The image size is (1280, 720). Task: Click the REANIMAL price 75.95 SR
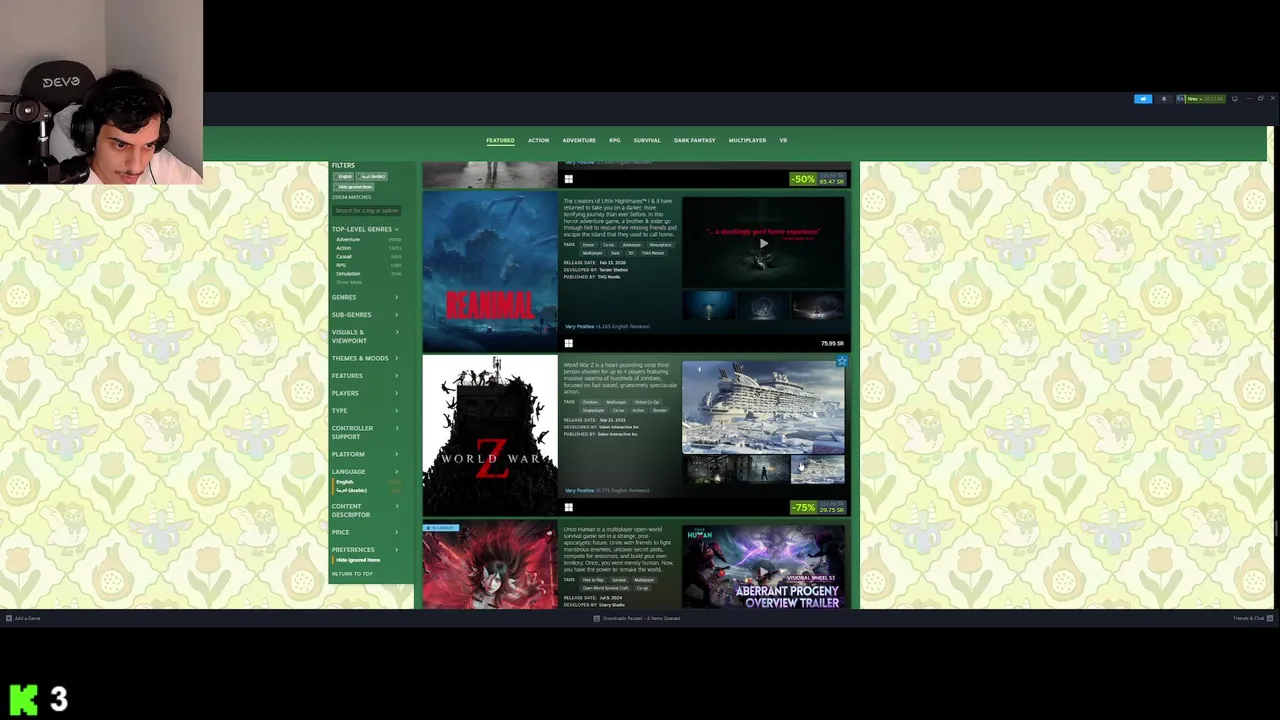832,344
